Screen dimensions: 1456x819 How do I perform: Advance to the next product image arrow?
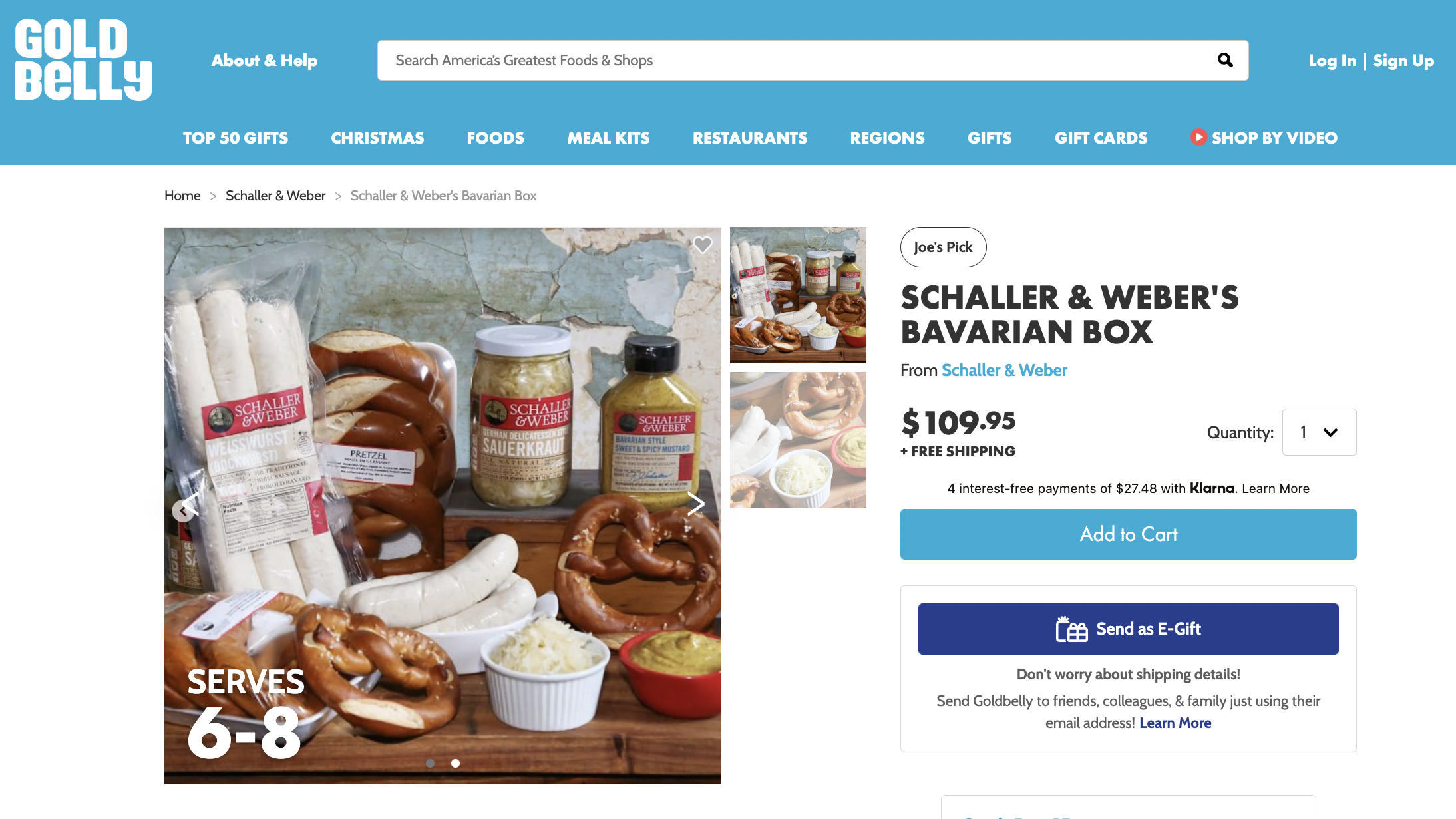point(695,504)
